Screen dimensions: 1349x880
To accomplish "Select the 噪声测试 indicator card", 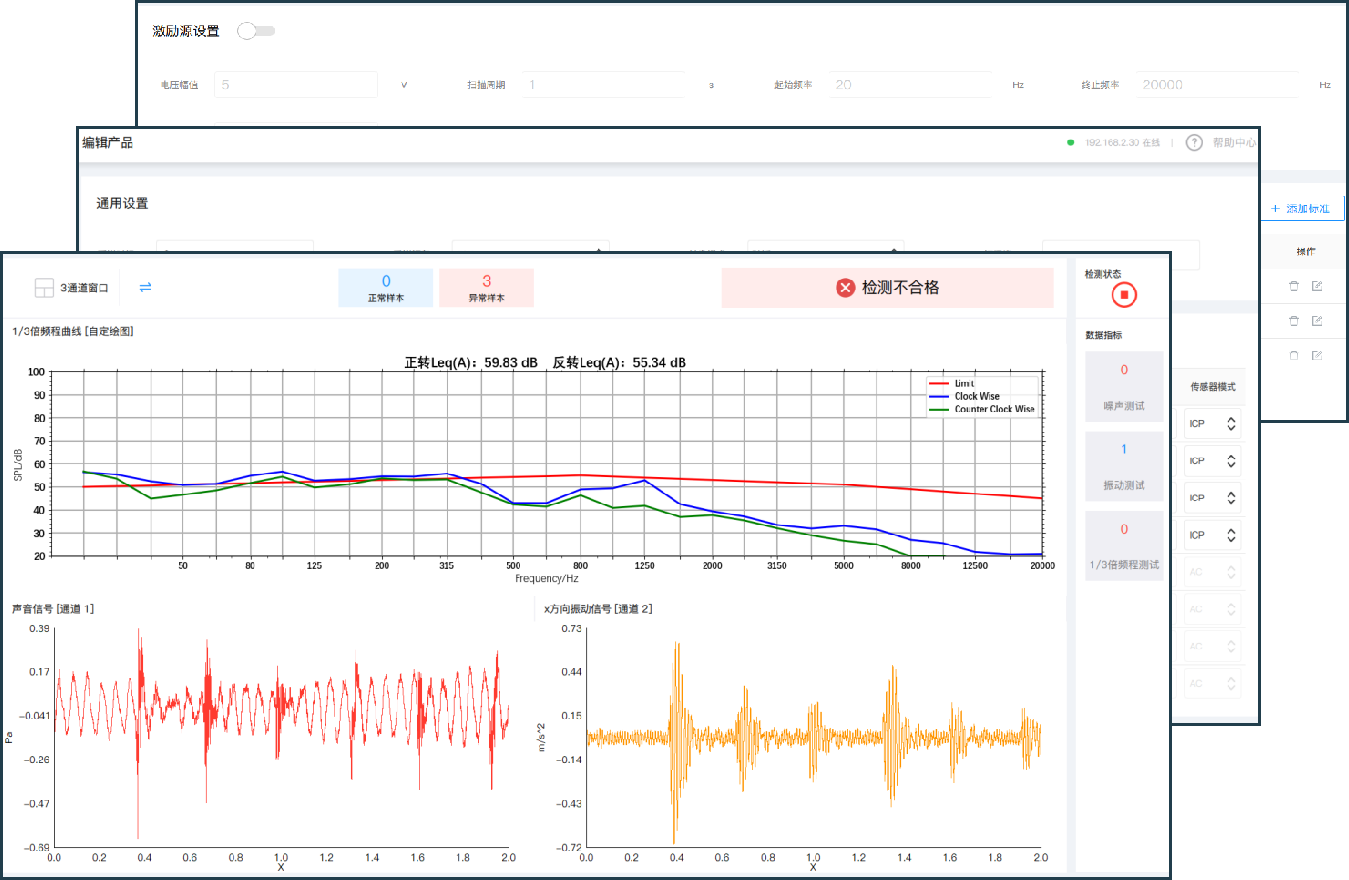I will [x=1124, y=387].
